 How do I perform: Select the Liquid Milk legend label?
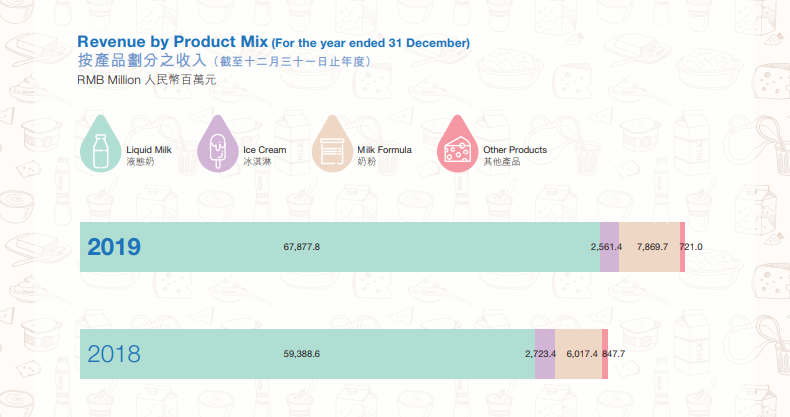click(149, 150)
